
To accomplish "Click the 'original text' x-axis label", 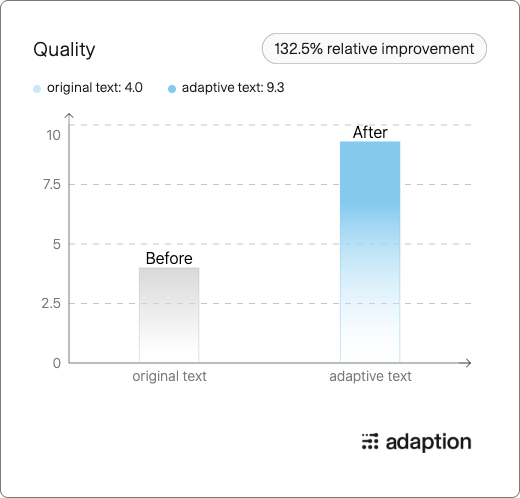I will tap(169, 376).
